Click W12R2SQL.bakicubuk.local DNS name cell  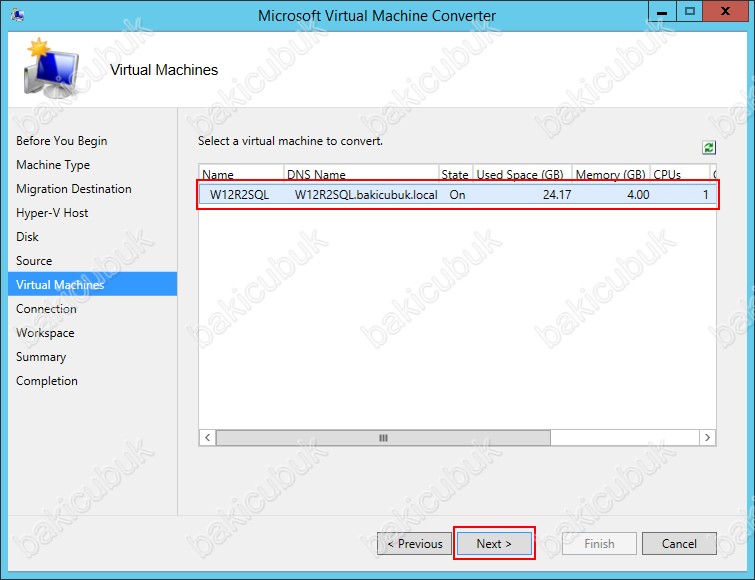tap(366, 194)
